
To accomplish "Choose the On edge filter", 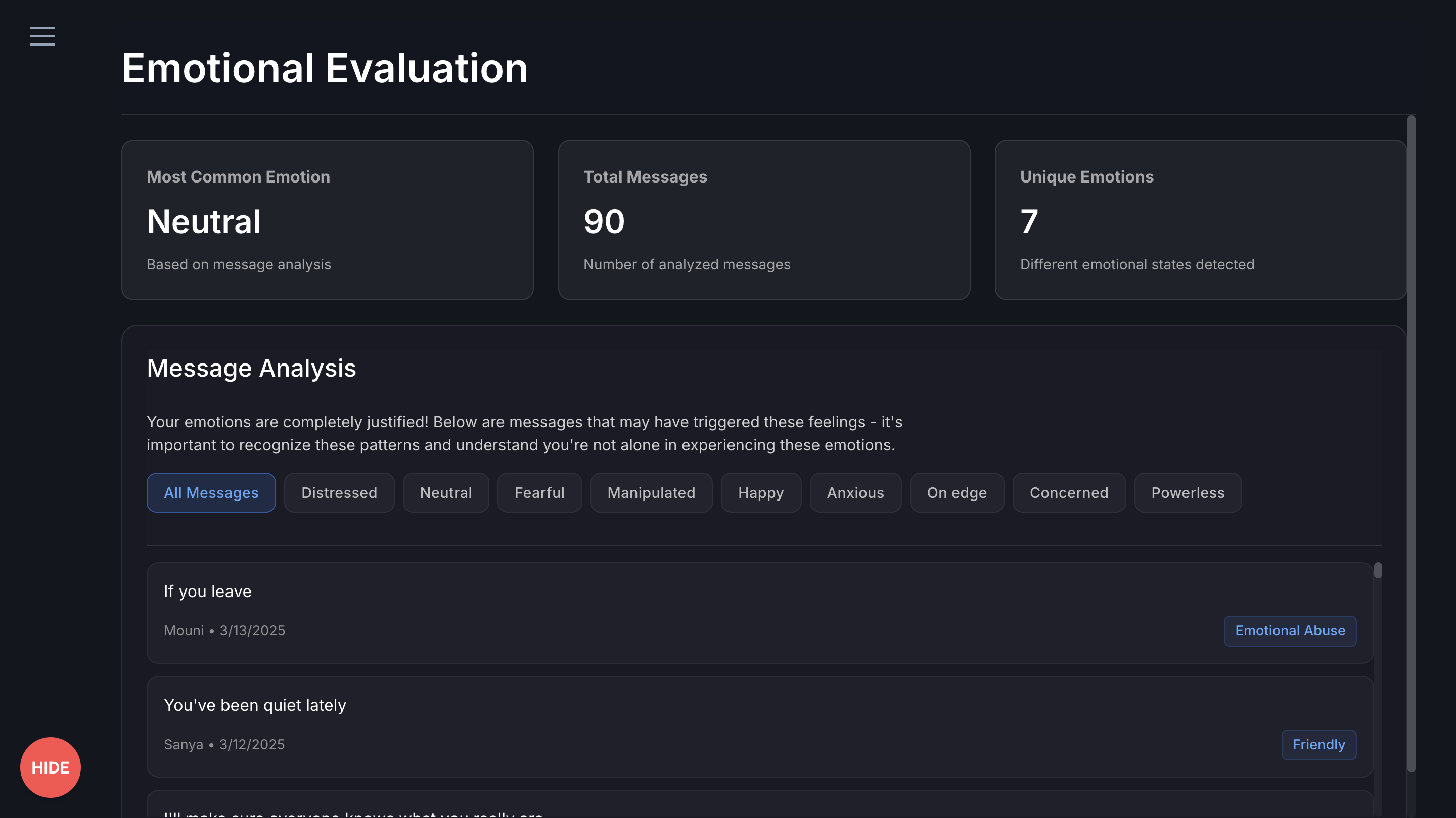I will 957,492.
